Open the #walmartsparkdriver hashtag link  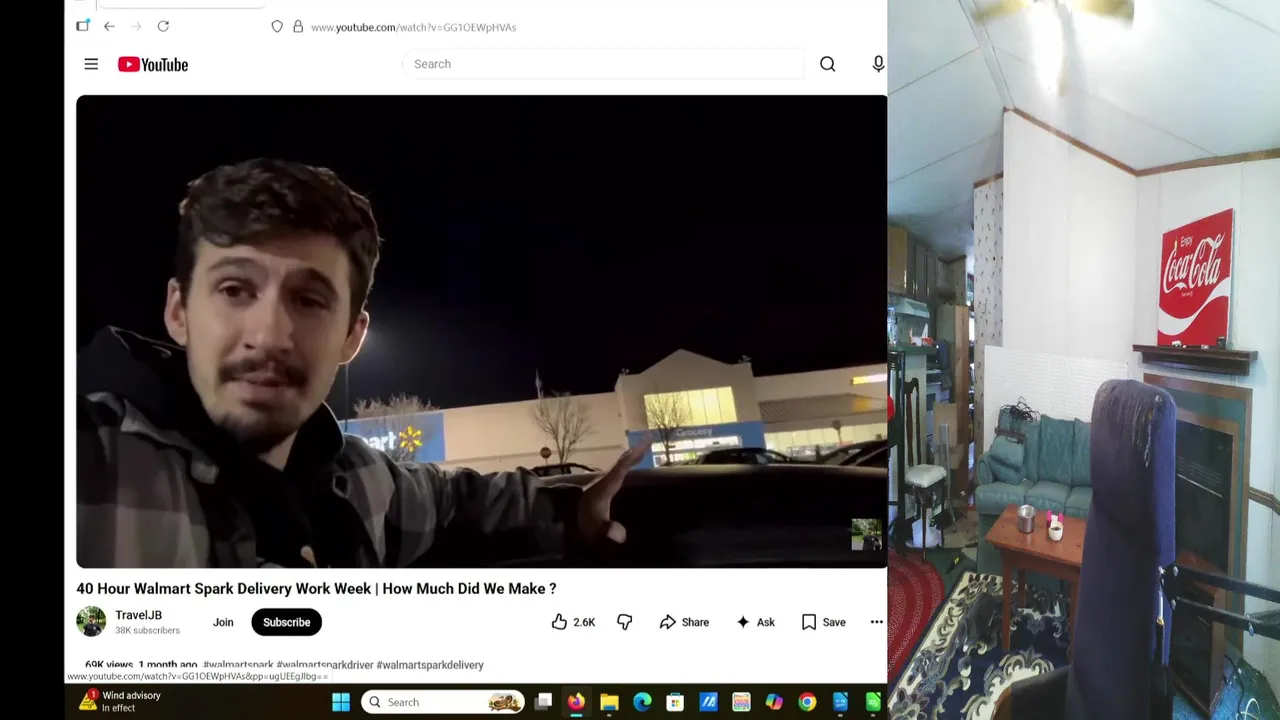pyautogui.click(x=325, y=665)
